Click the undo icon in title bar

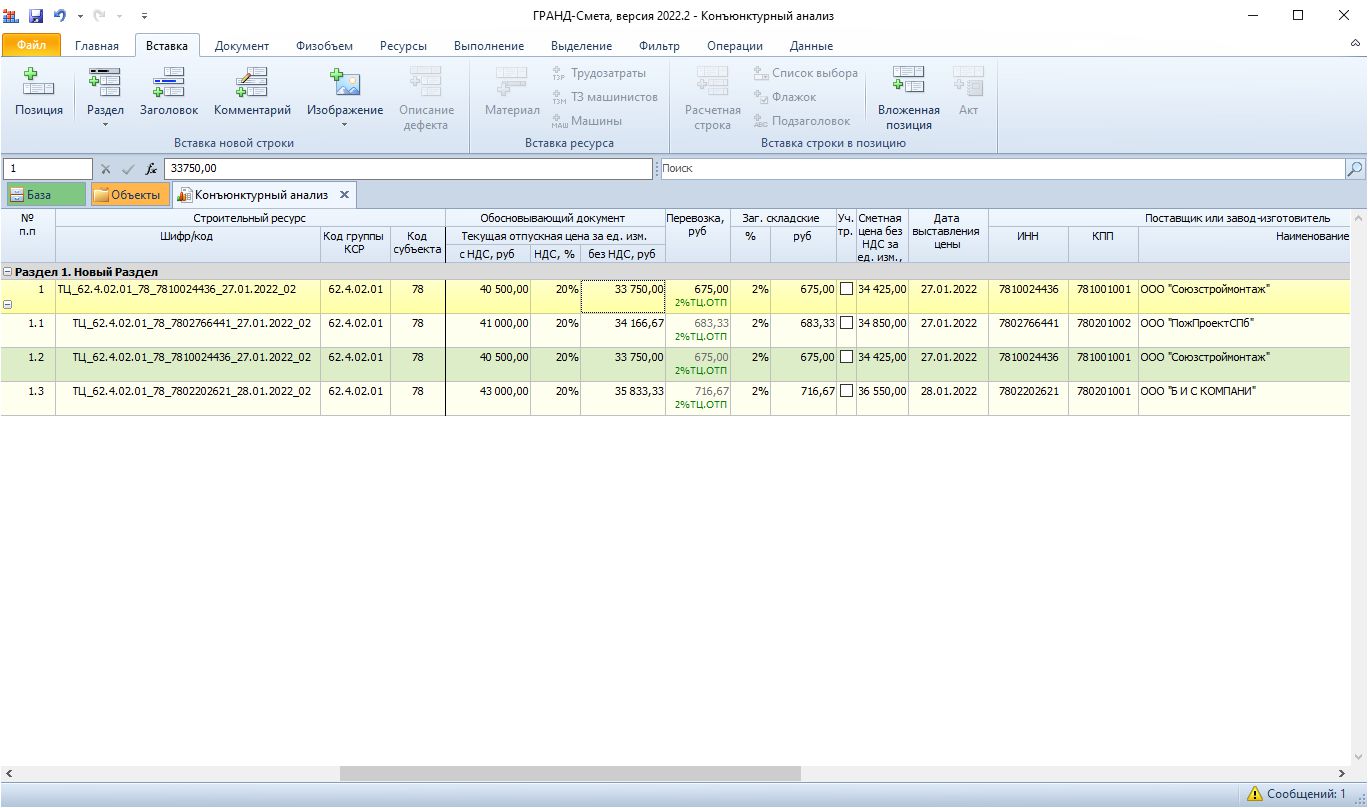[x=61, y=16]
